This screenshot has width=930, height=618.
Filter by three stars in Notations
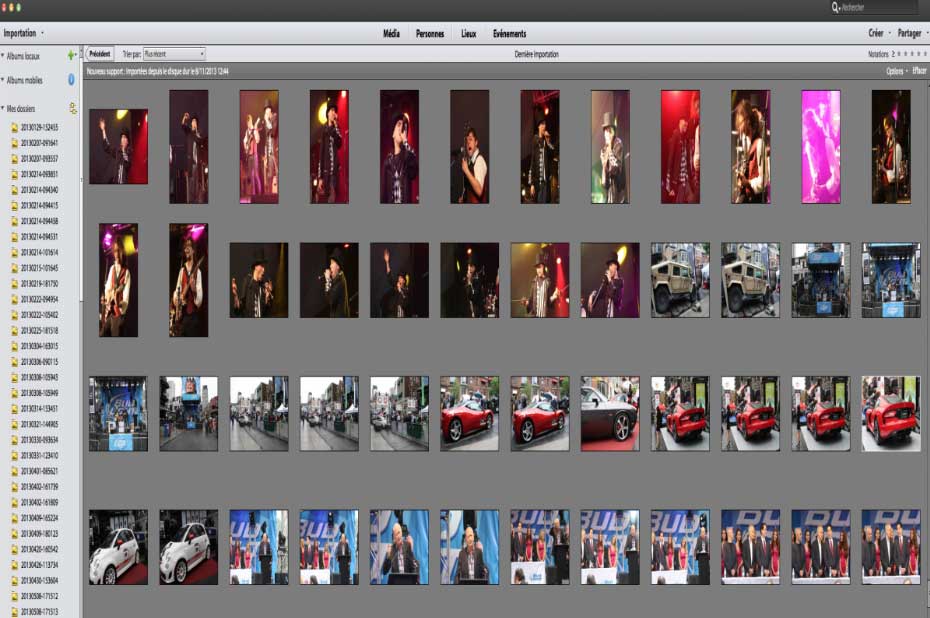tap(912, 54)
